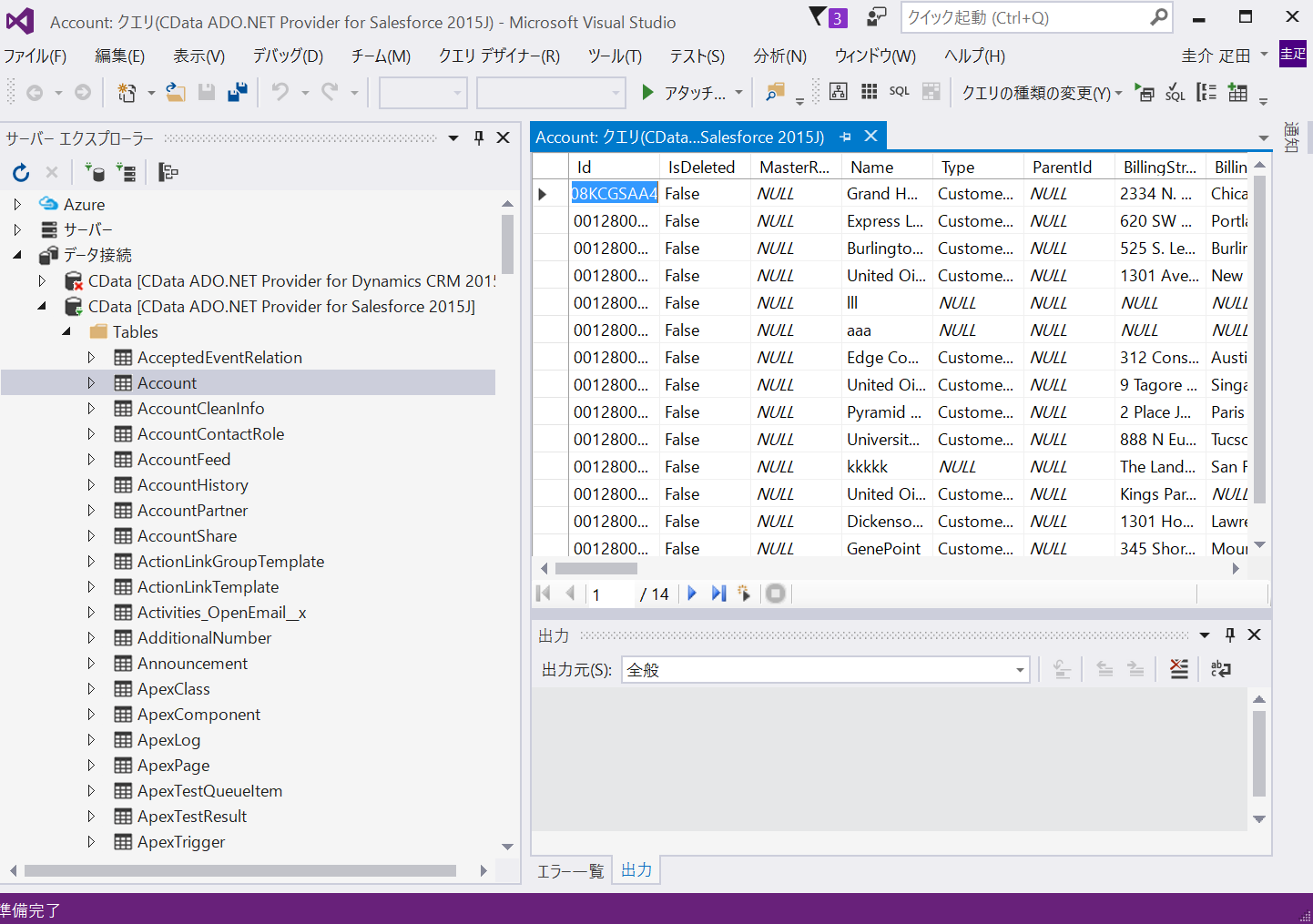Unpin the Server Explorer panel
This screenshot has width=1313, height=924.
coord(478,137)
